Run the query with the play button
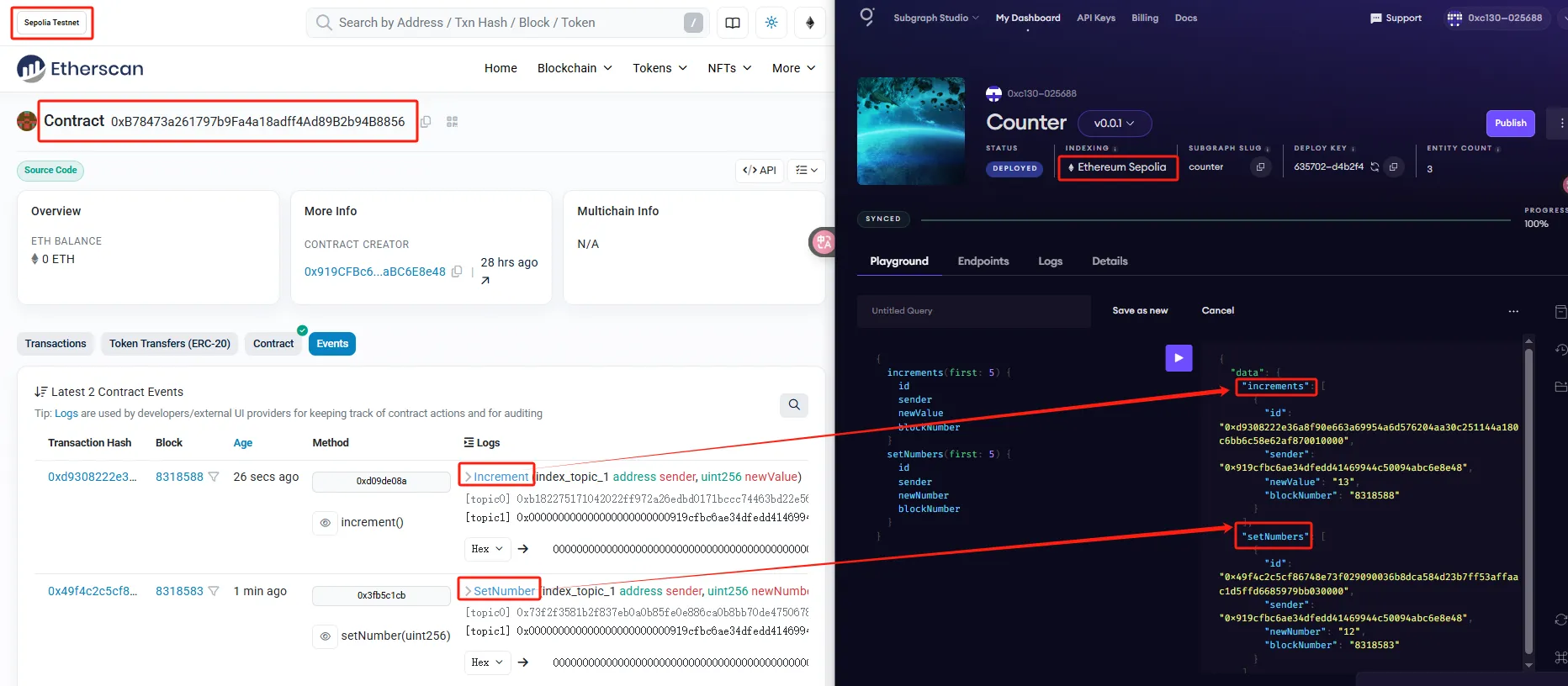The image size is (1568, 686). coord(1179,358)
